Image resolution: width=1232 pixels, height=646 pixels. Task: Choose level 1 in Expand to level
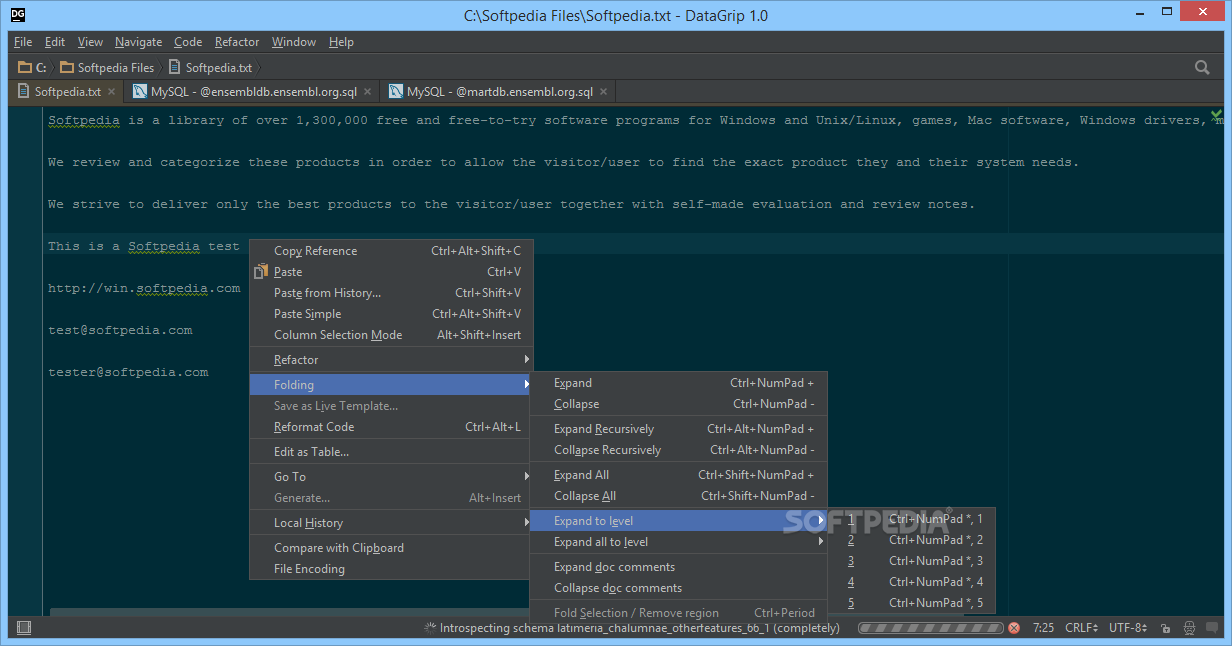(x=912, y=519)
